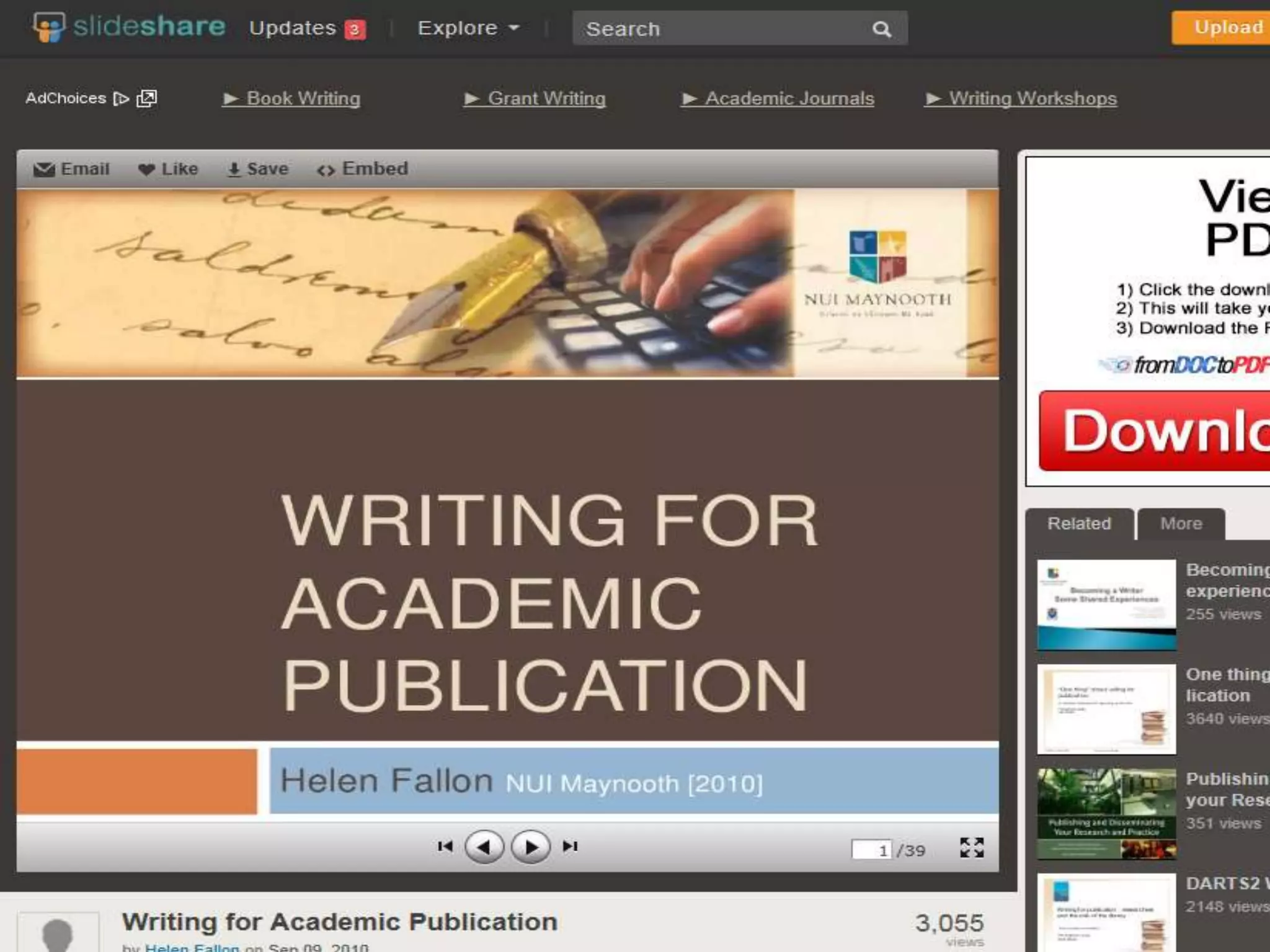The image size is (1270, 952).
Task: Advance to next slide arrow
Action: [x=531, y=847]
